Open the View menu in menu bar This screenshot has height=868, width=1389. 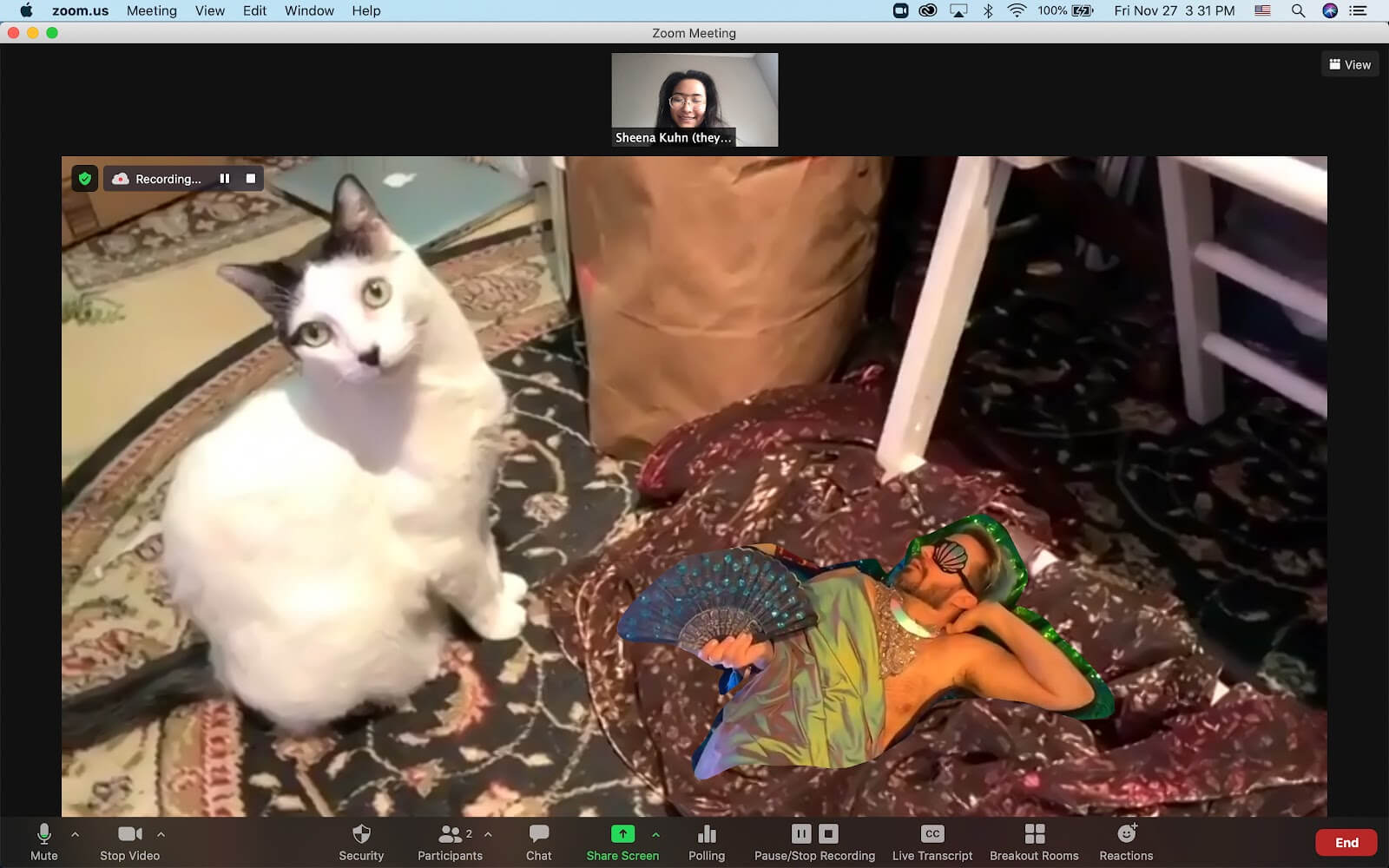(209, 10)
